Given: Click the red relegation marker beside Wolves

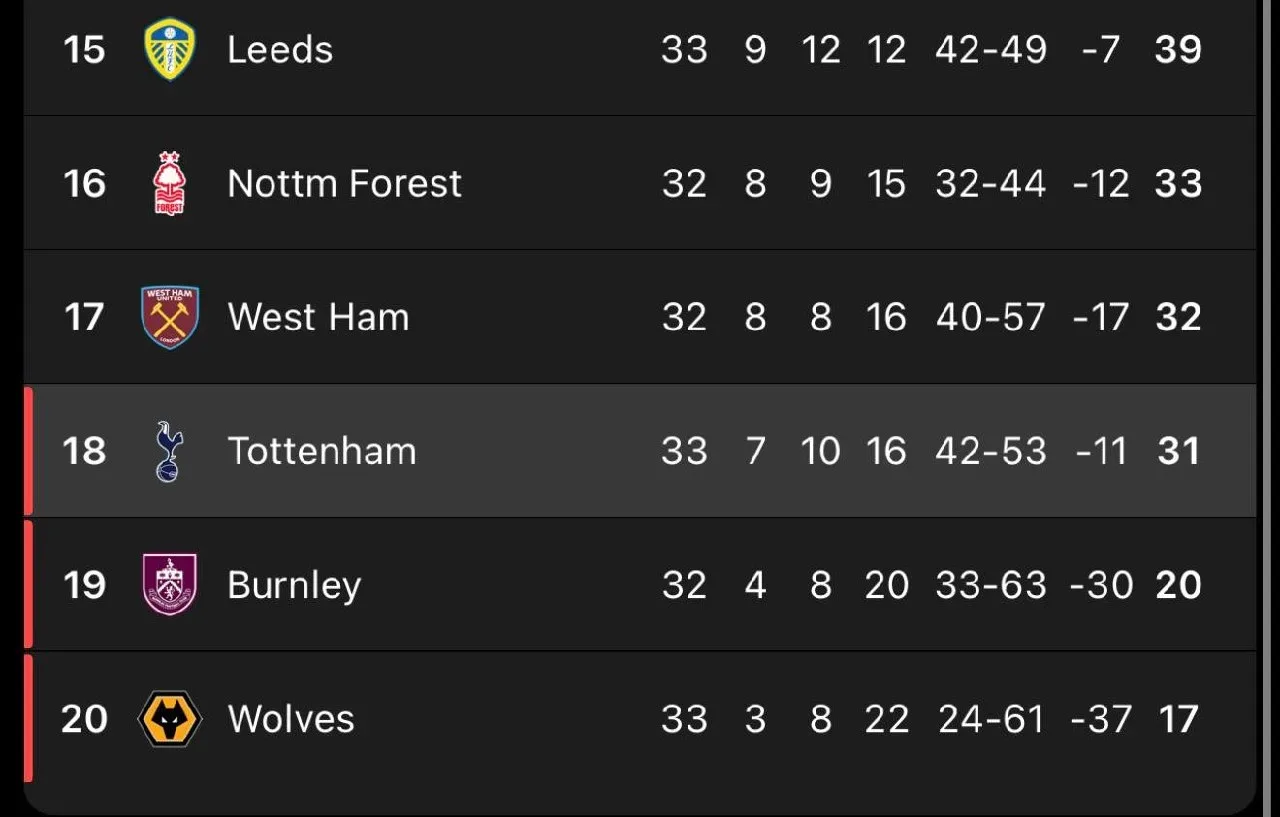Looking at the screenshot, I should 28,718.
